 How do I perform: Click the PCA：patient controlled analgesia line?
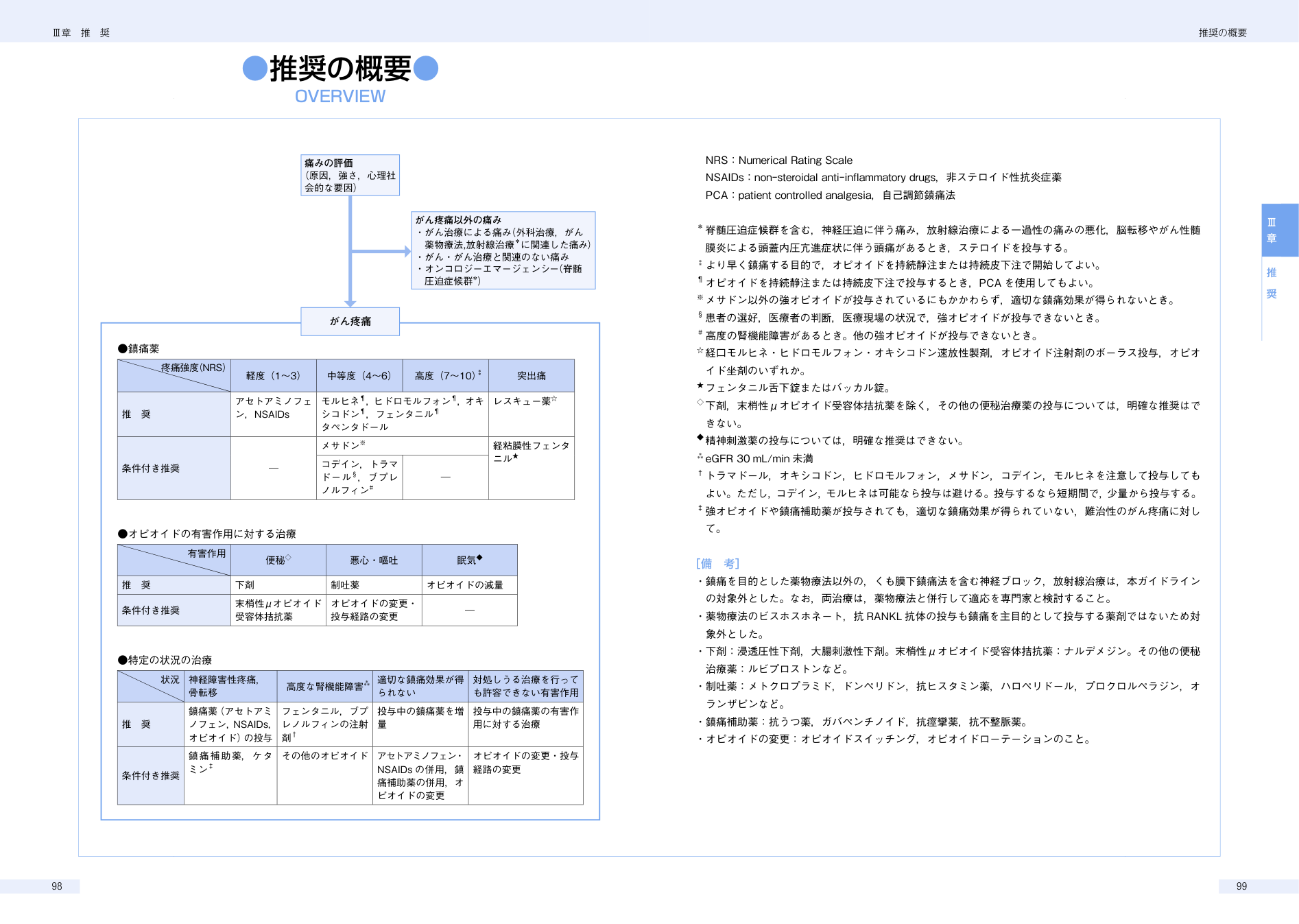tap(830, 196)
